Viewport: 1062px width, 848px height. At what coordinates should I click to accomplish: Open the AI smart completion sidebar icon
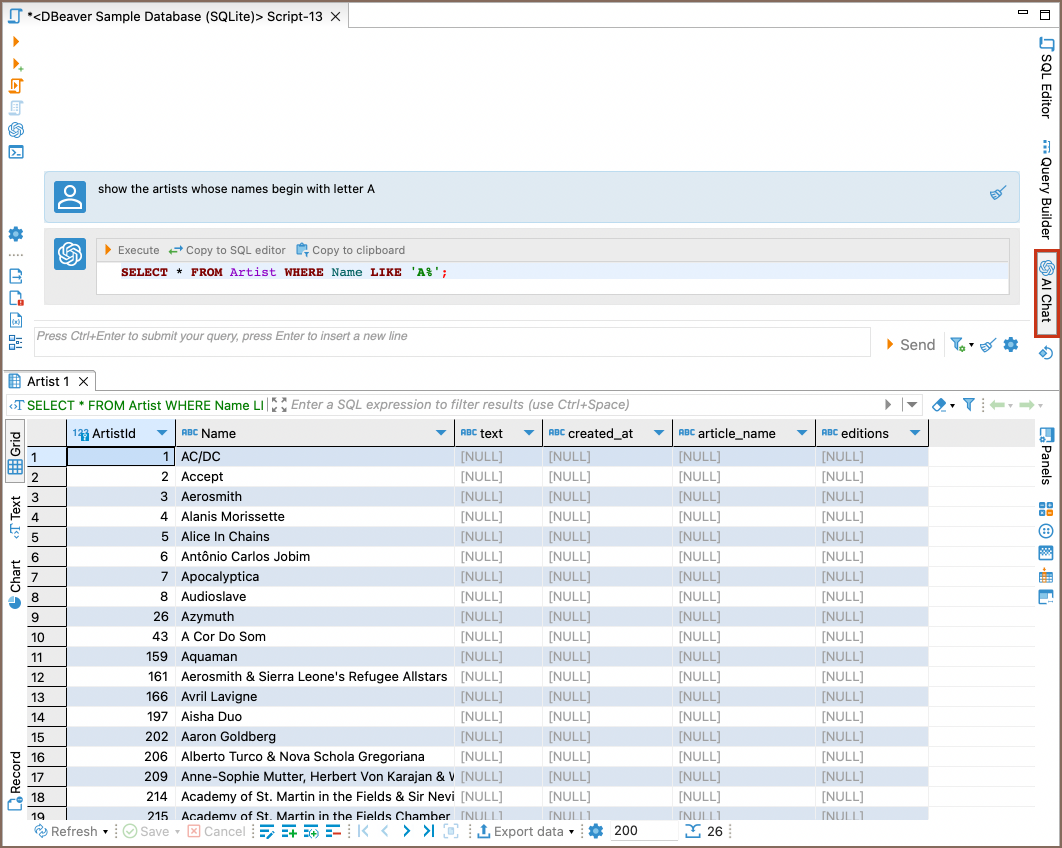point(14,130)
